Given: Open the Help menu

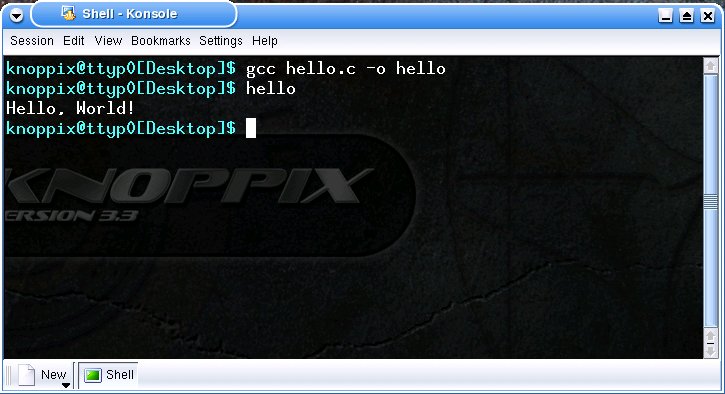Looking at the screenshot, I should coord(264,41).
